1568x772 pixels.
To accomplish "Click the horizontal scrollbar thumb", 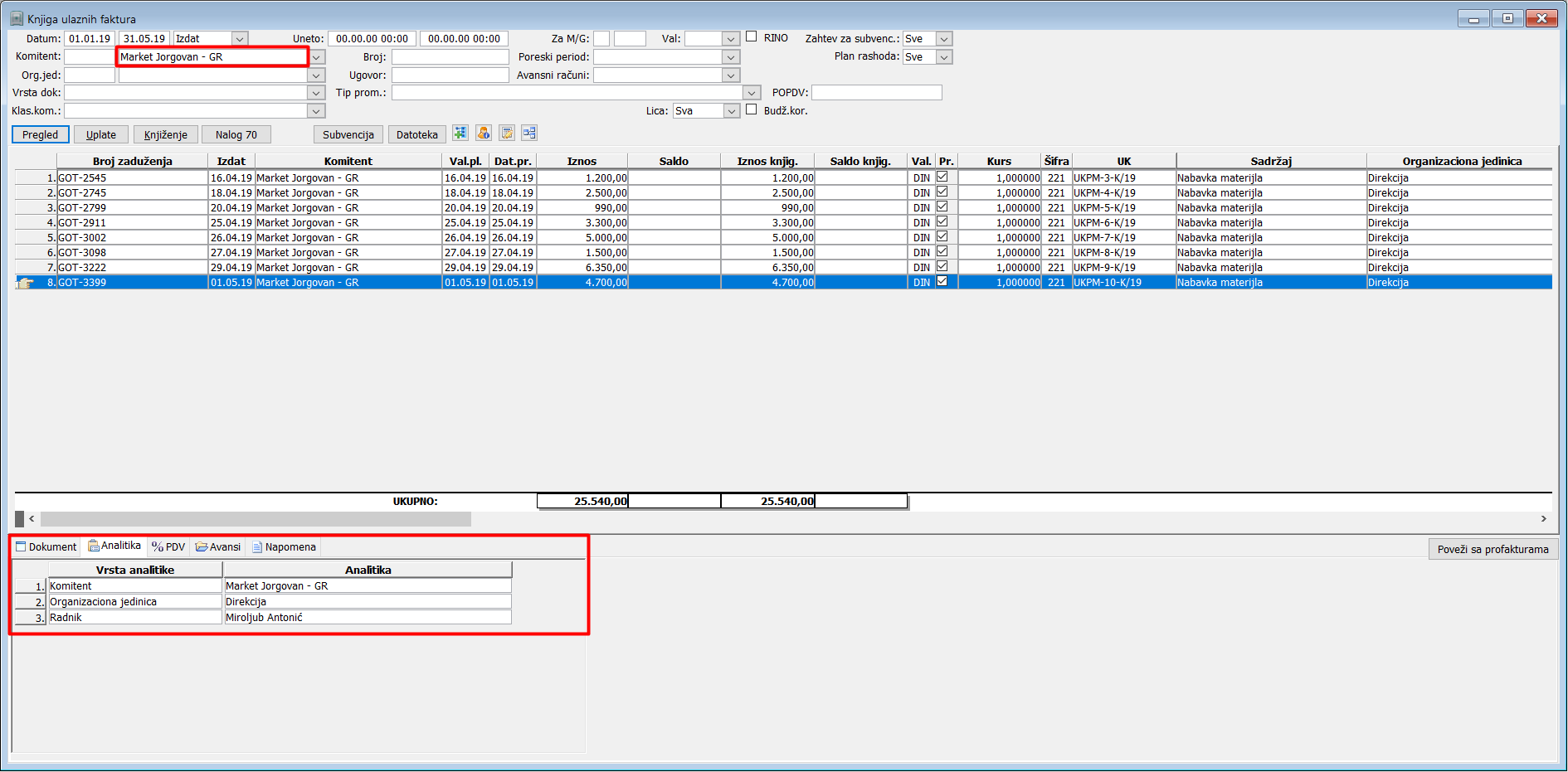I will coord(256,519).
